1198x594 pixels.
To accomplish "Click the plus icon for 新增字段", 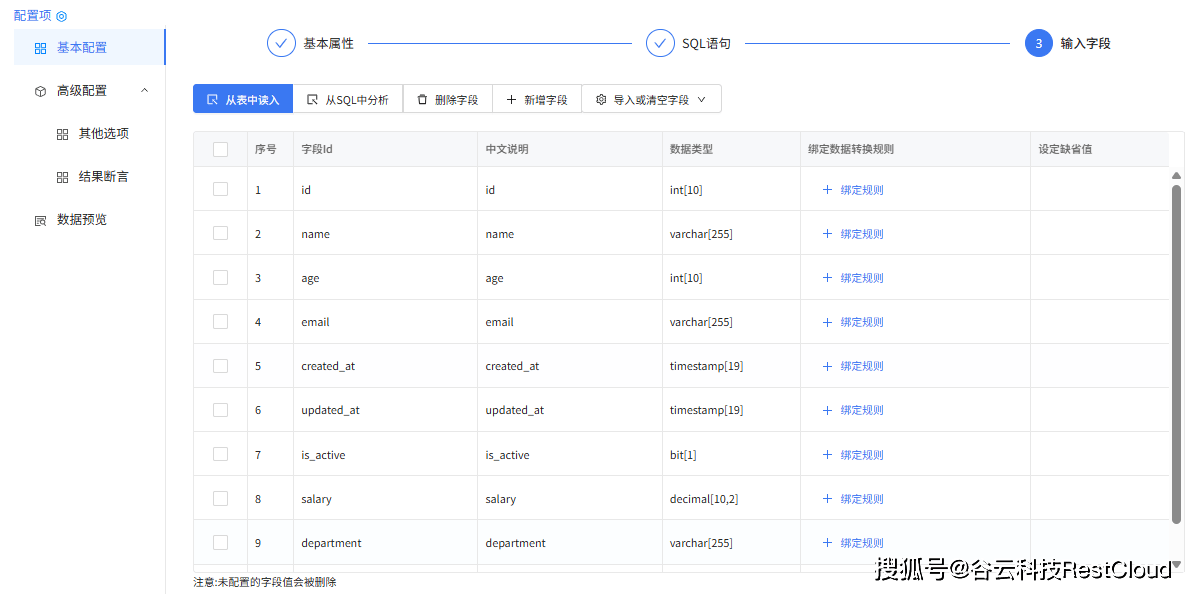I will pos(511,100).
